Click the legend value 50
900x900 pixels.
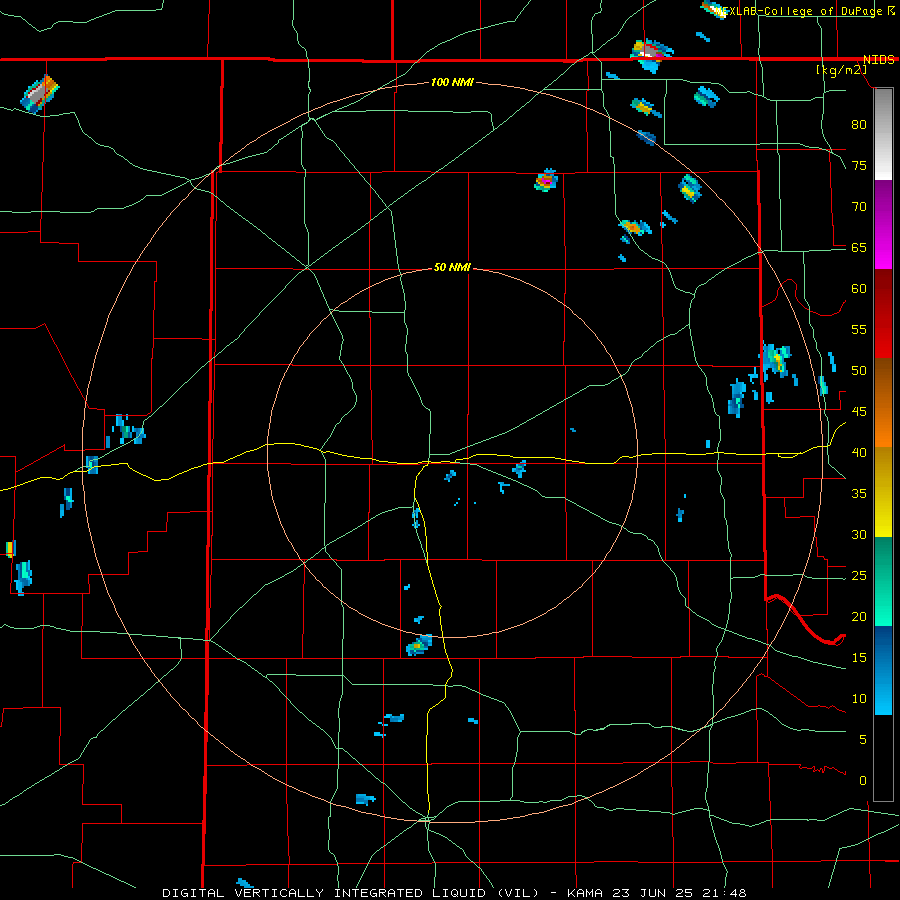[x=859, y=371]
